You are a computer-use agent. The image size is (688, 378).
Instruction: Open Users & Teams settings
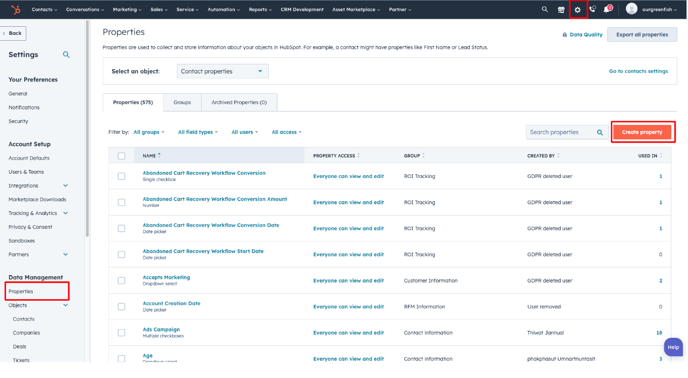26,172
